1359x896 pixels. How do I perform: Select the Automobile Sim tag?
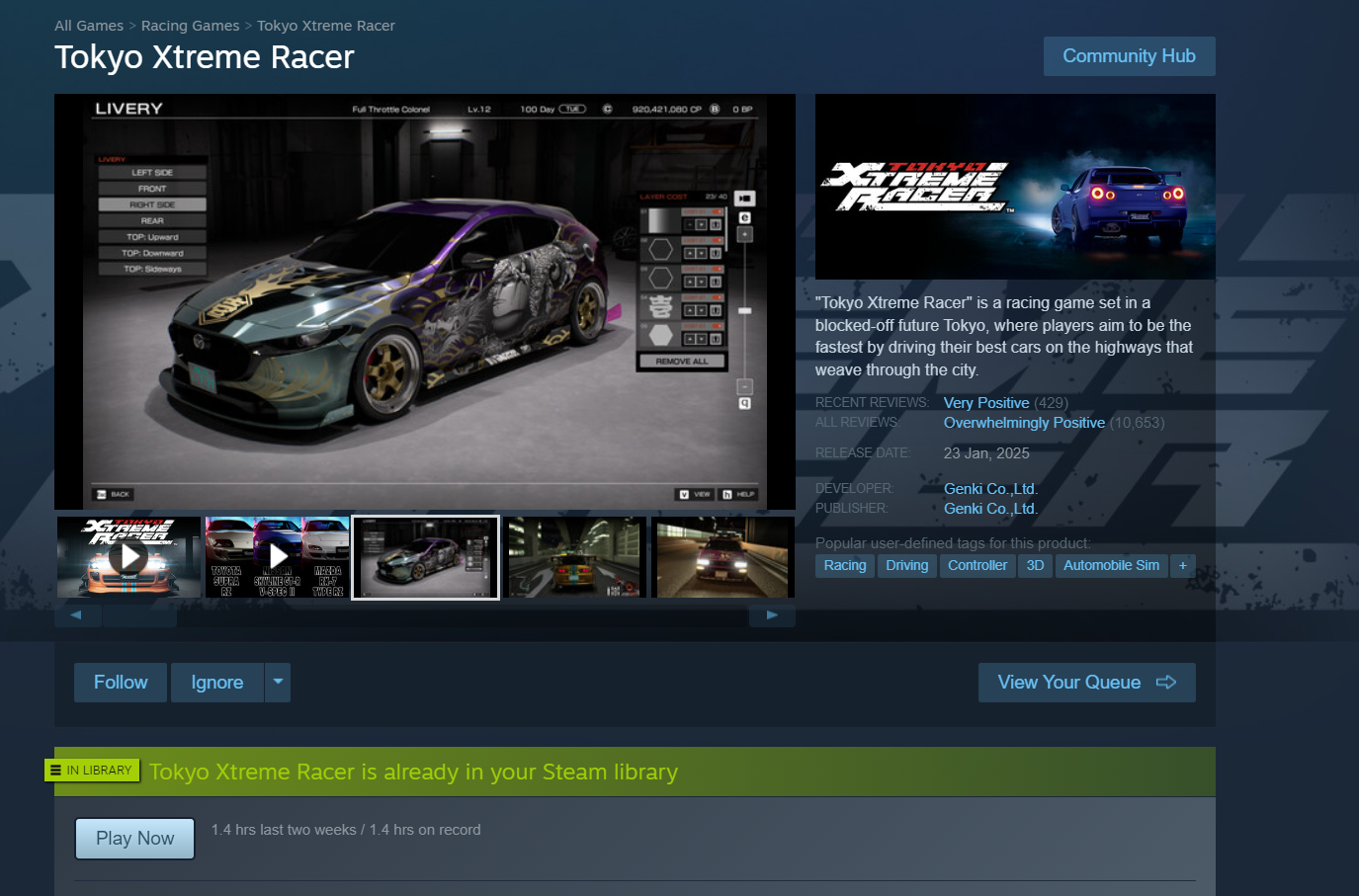pos(1111,566)
